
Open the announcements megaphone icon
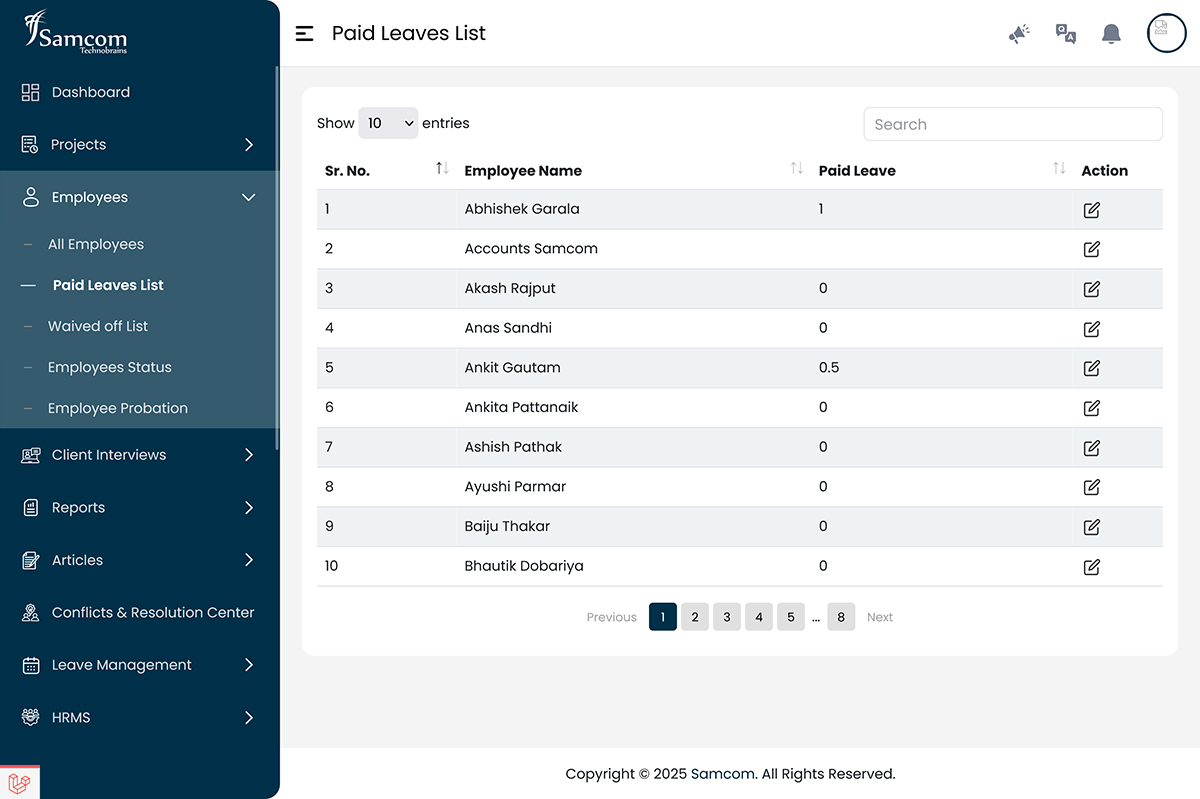point(1019,34)
